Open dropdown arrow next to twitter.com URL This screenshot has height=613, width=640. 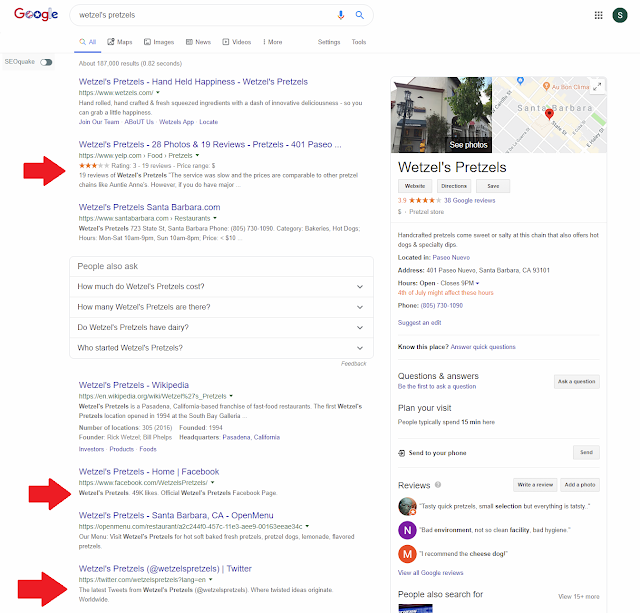coord(211,580)
